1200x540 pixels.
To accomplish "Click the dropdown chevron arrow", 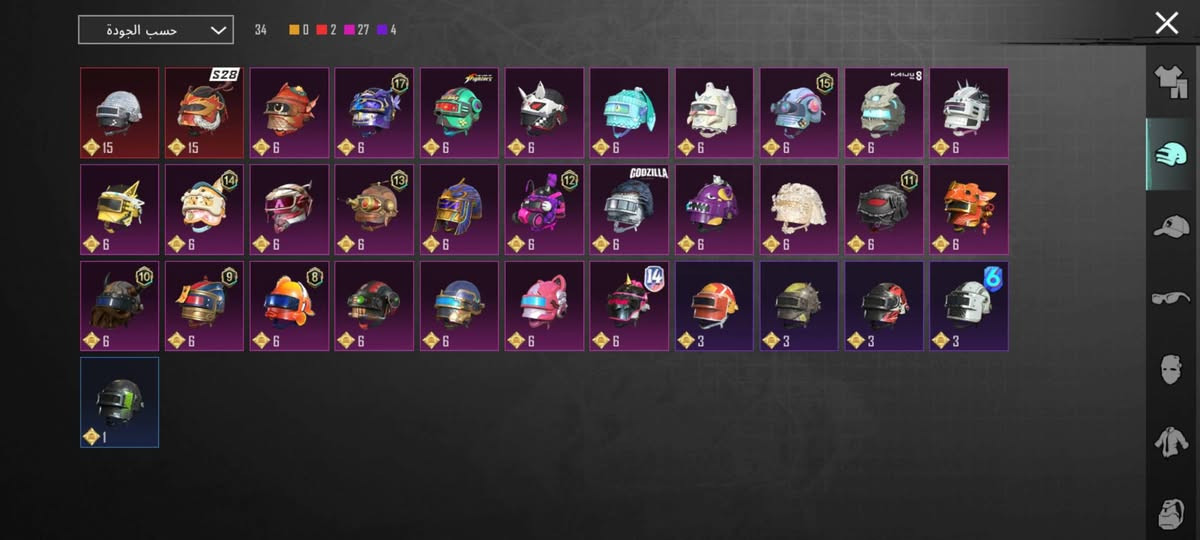I will click(218, 30).
